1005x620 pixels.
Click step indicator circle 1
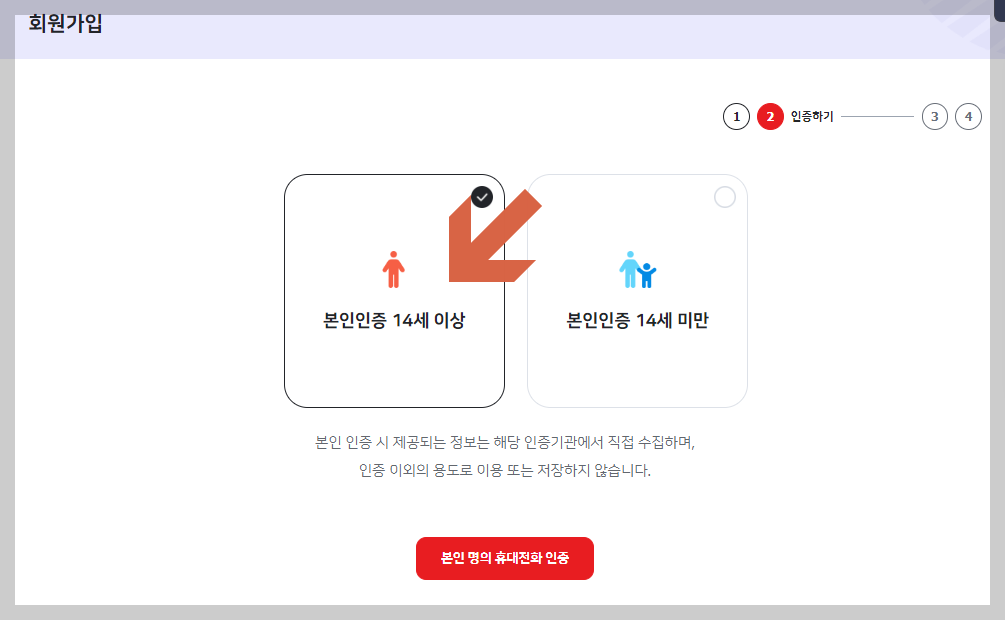tap(737, 116)
